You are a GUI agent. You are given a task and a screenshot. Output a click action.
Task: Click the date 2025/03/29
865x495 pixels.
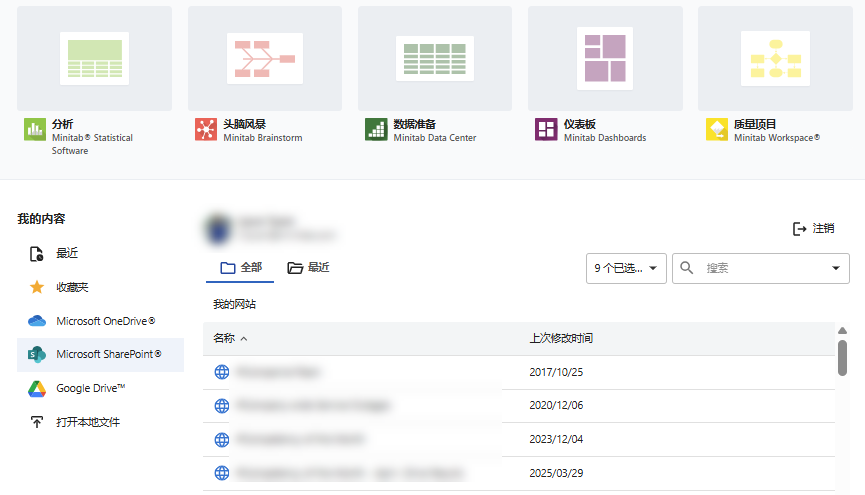point(556,473)
